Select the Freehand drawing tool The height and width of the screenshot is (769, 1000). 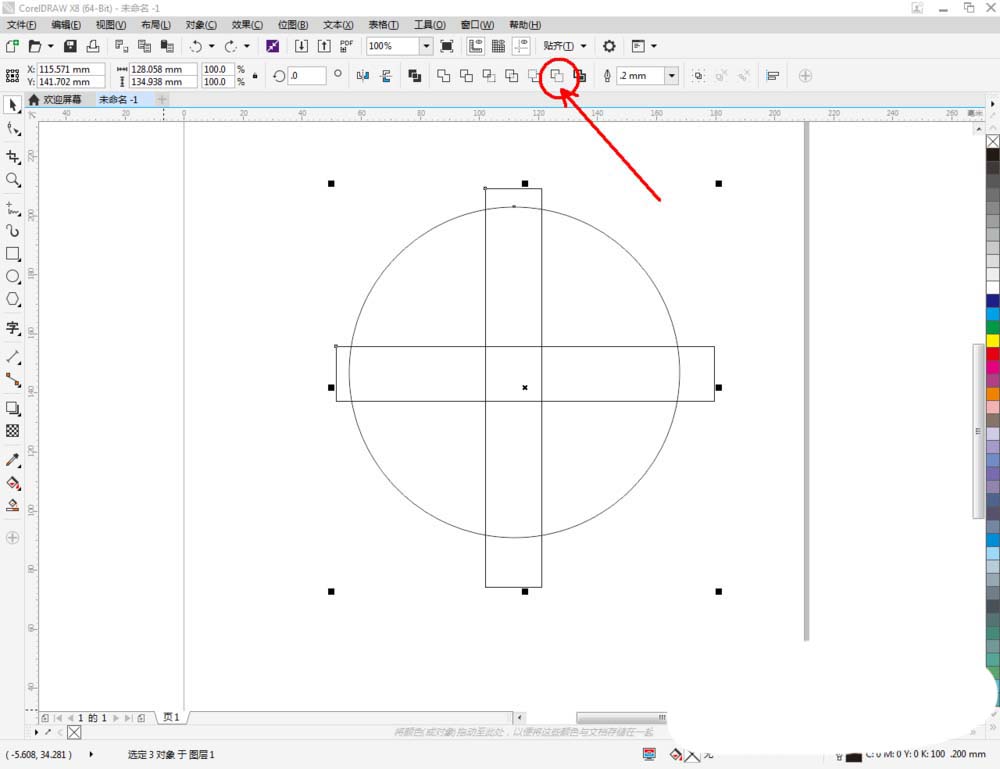(x=13, y=208)
